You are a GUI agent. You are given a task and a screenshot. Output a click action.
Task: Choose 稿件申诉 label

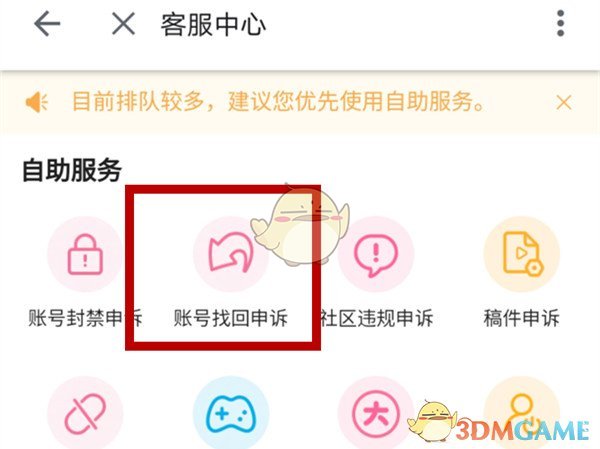(522, 318)
